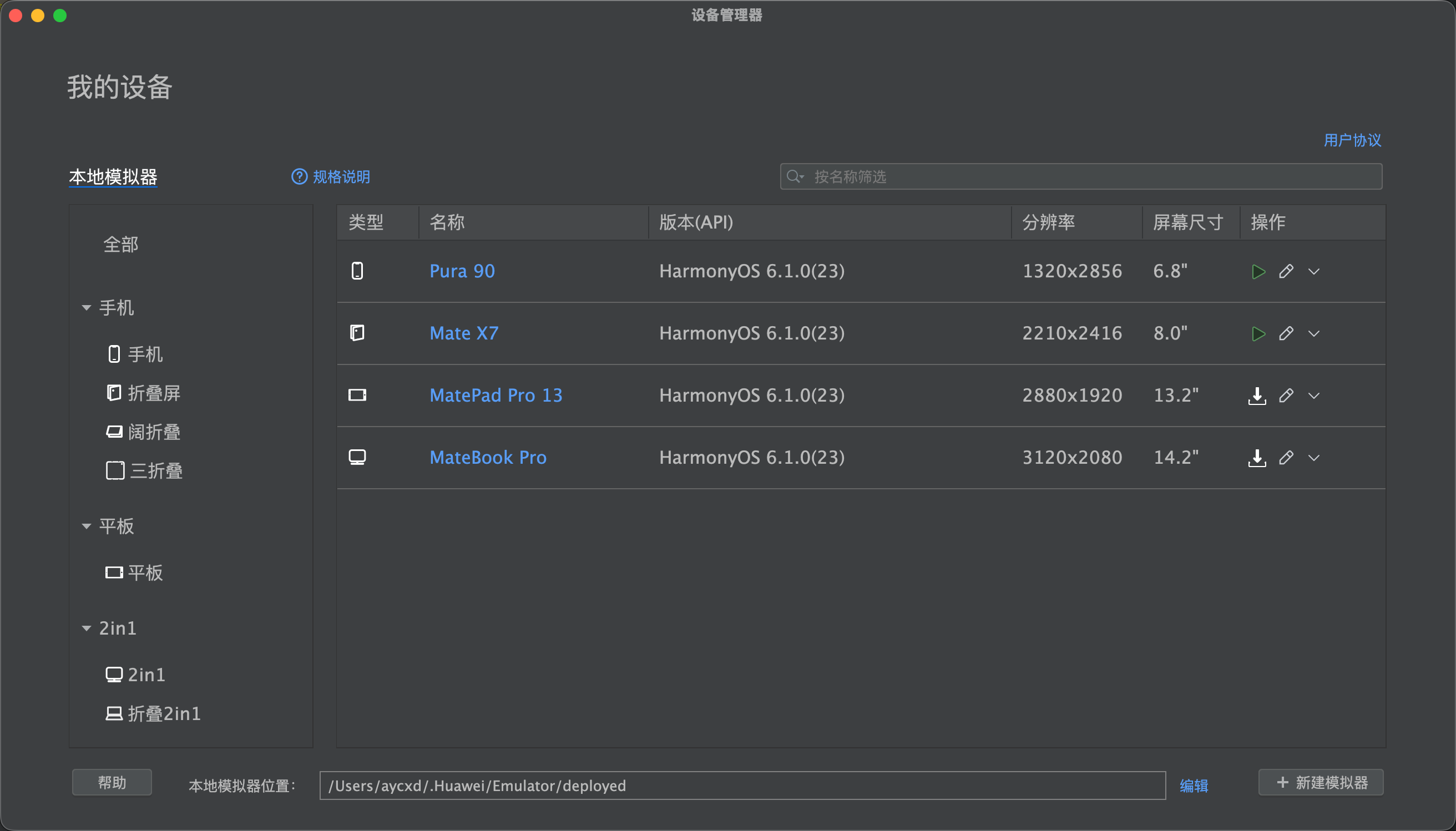Click the tablet type icon for MatePad Pro 13

point(357,396)
